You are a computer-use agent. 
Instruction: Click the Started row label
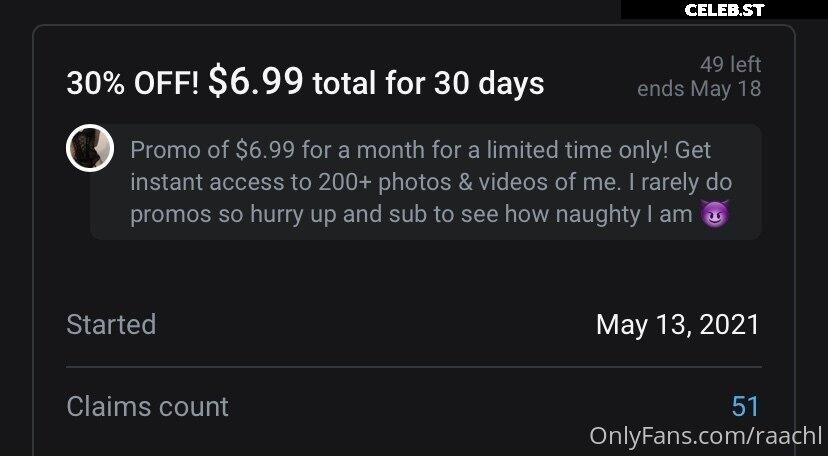(111, 324)
